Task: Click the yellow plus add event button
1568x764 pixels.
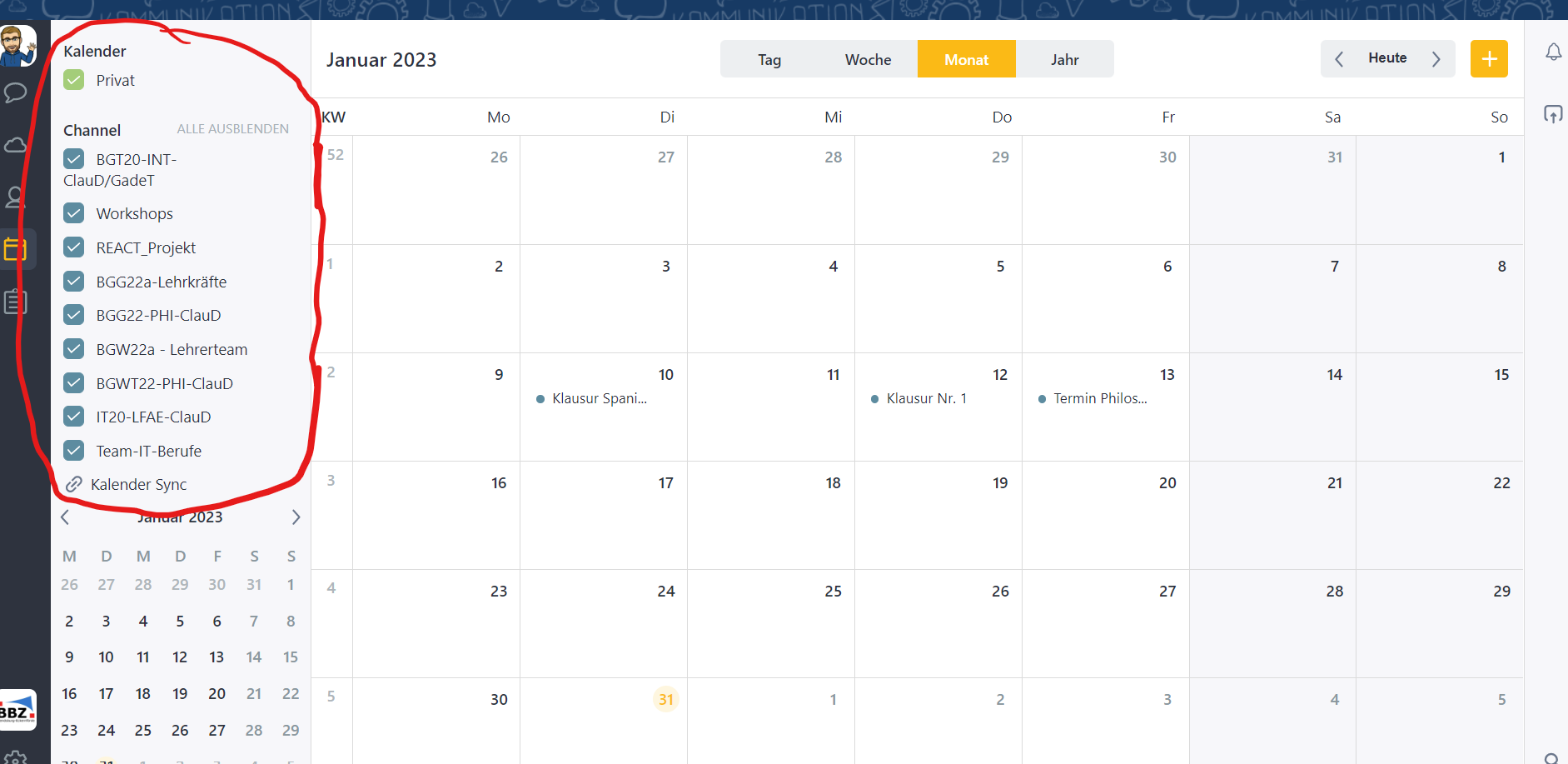Action: click(x=1488, y=59)
